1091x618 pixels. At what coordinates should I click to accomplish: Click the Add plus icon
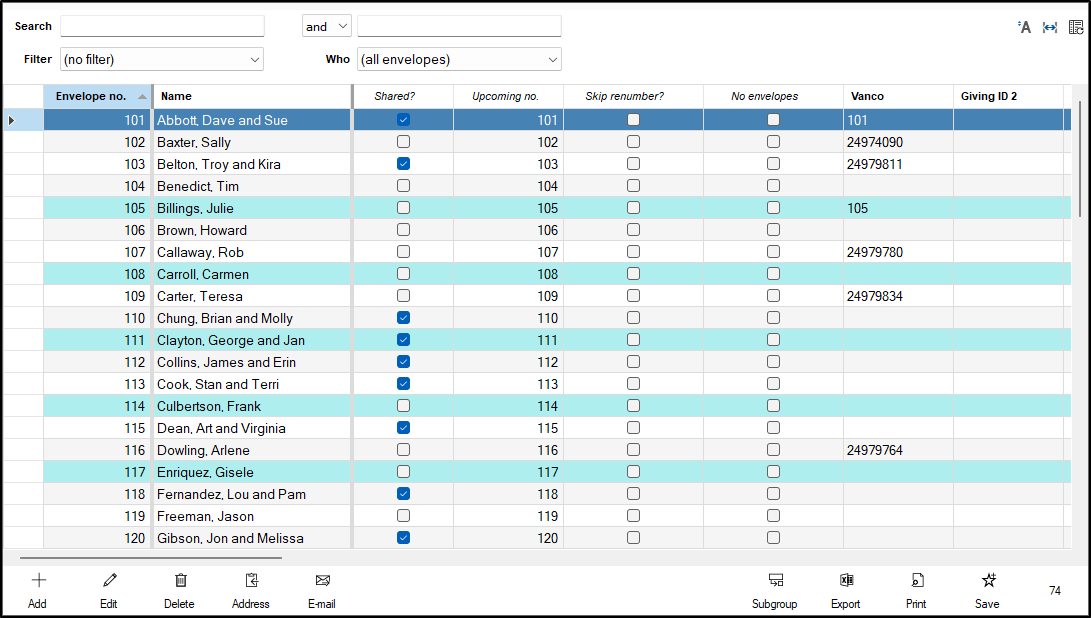38,581
